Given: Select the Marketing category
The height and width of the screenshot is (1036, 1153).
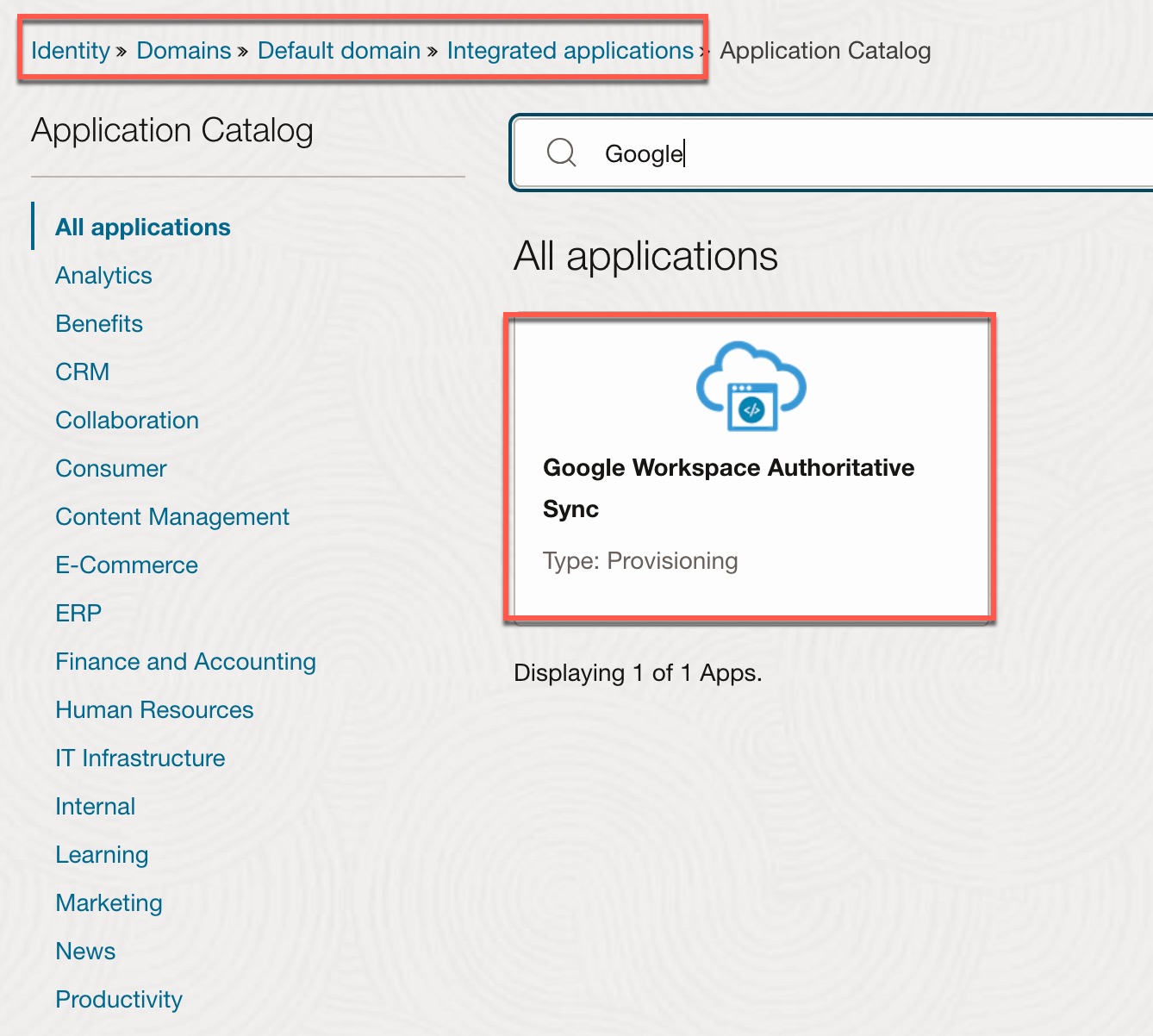Looking at the screenshot, I should pos(109,903).
